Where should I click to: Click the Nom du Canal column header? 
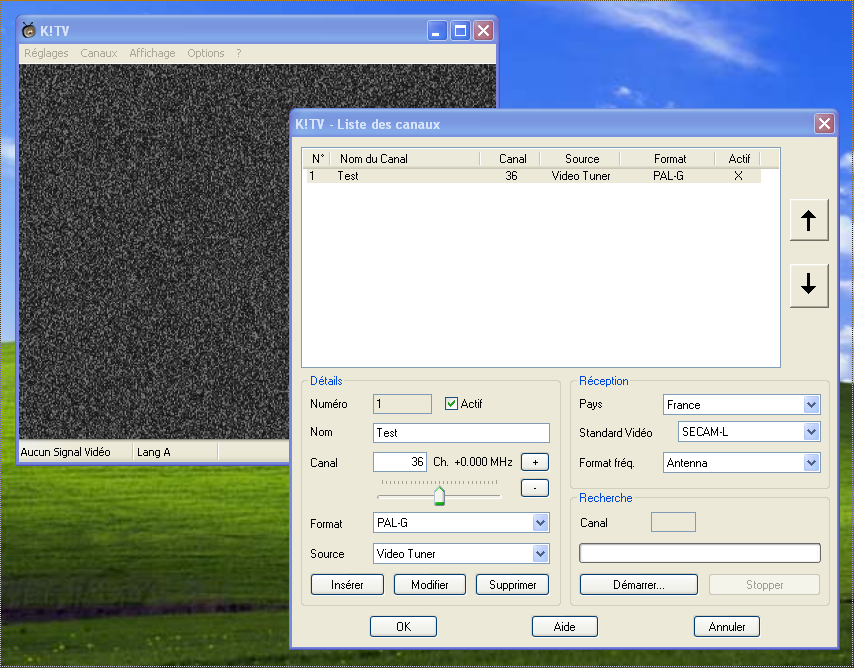(x=405, y=159)
